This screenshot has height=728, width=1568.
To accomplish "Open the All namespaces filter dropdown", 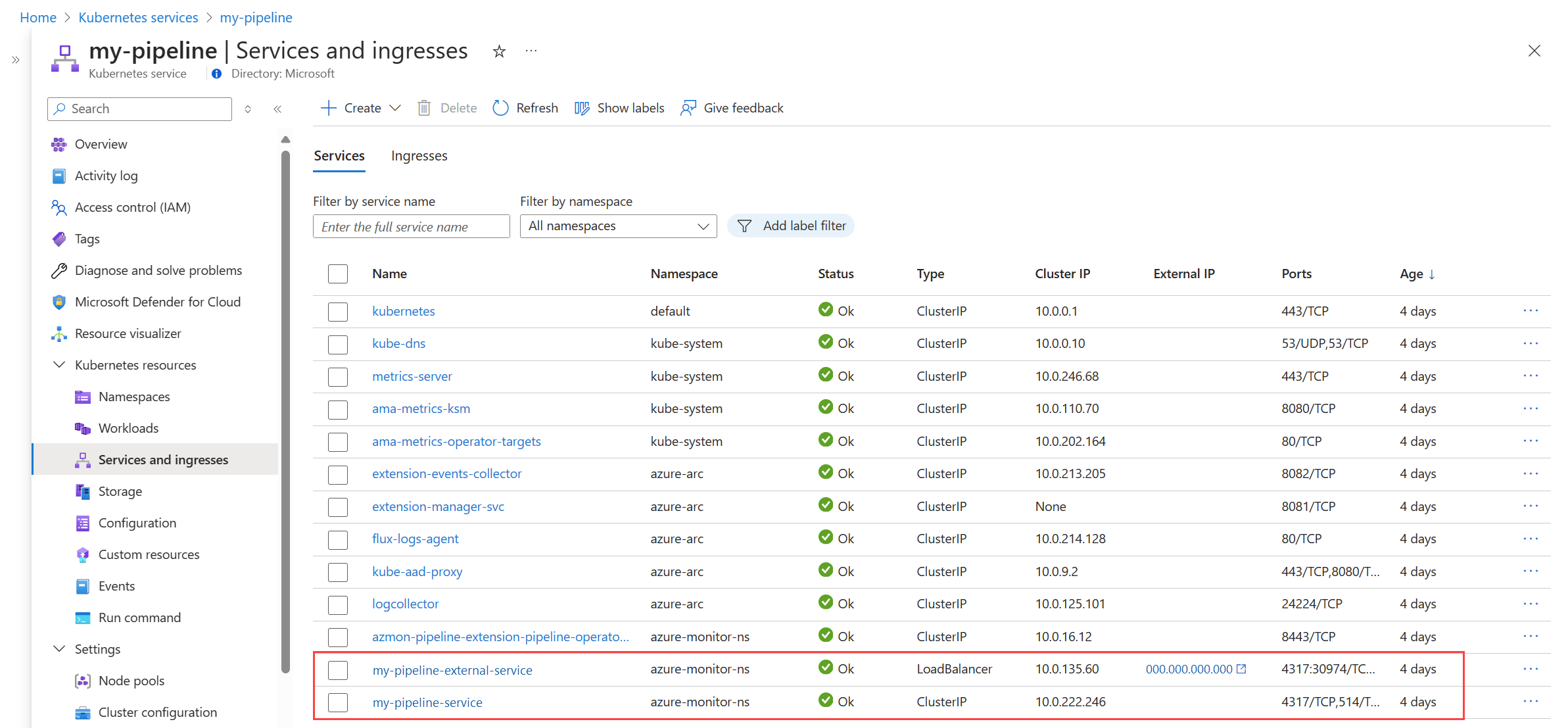I will (618, 226).
